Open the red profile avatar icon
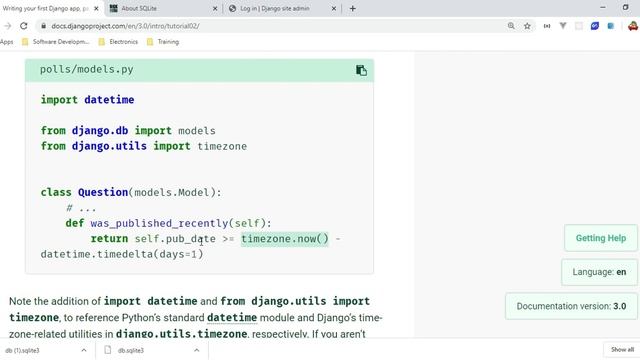This screenshot has height=360, width=640. pos(633,26)
